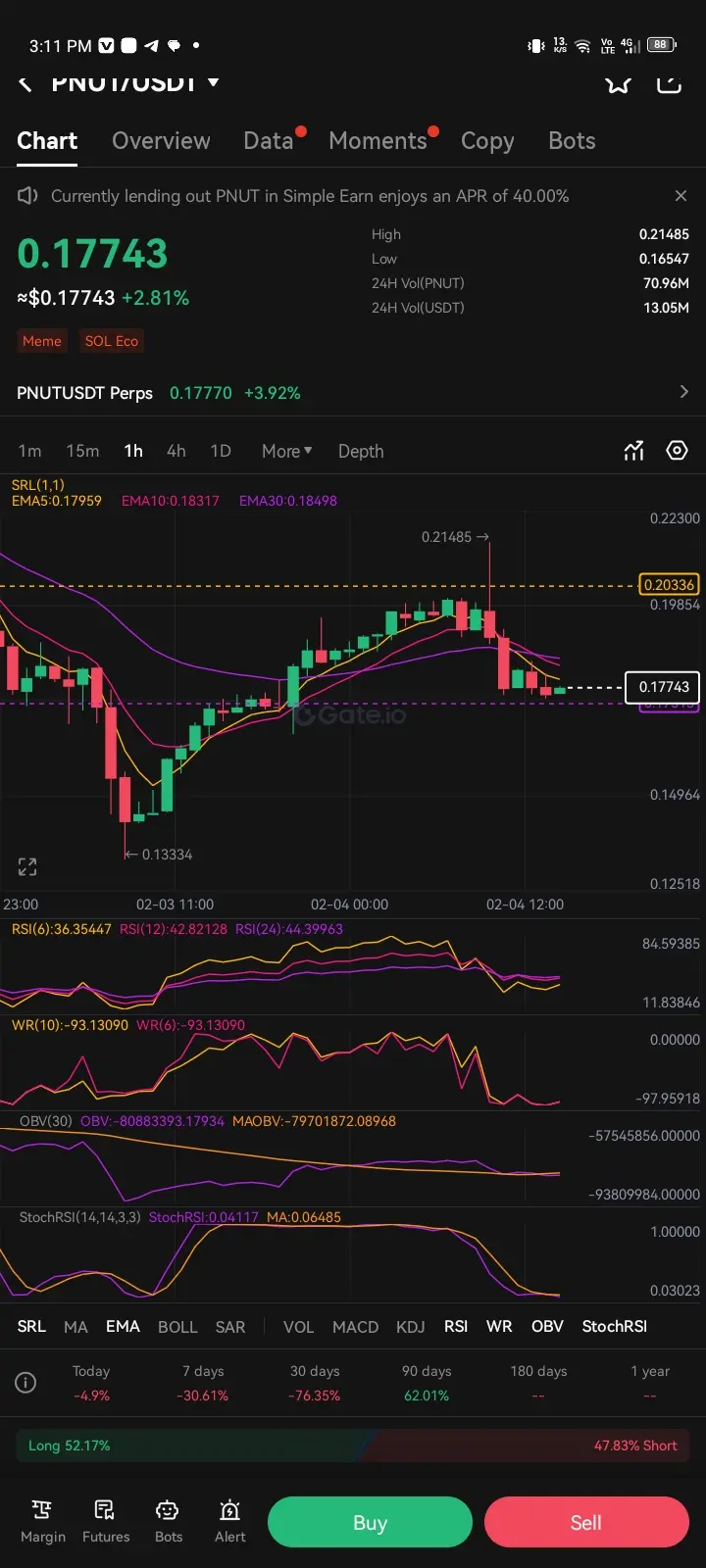Screen dimensions: 706x1568
Task: Tap the 0.20336 price level label
Action: point(669,585)
